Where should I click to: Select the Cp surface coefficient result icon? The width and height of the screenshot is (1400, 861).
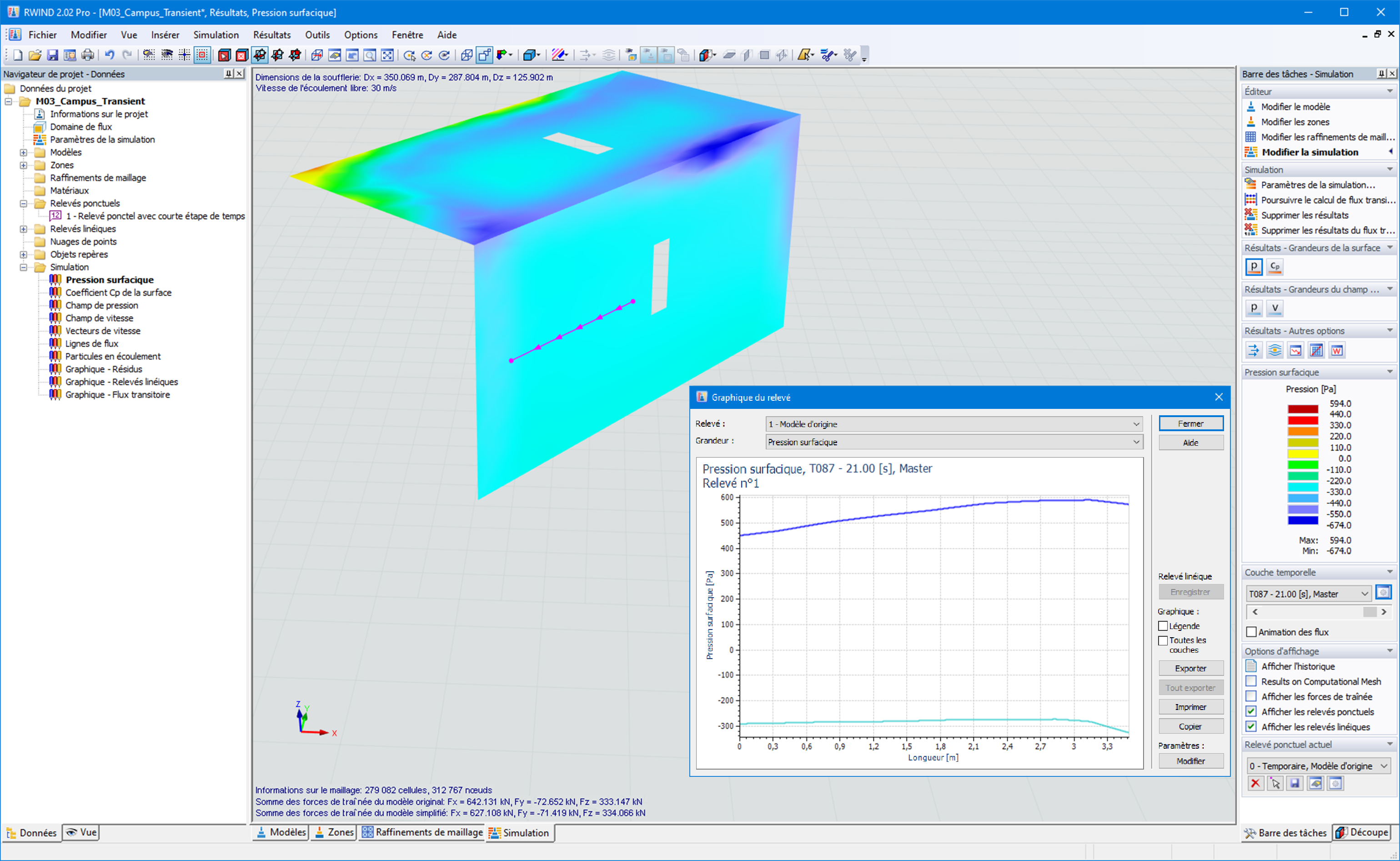(x=1275, y=267)
